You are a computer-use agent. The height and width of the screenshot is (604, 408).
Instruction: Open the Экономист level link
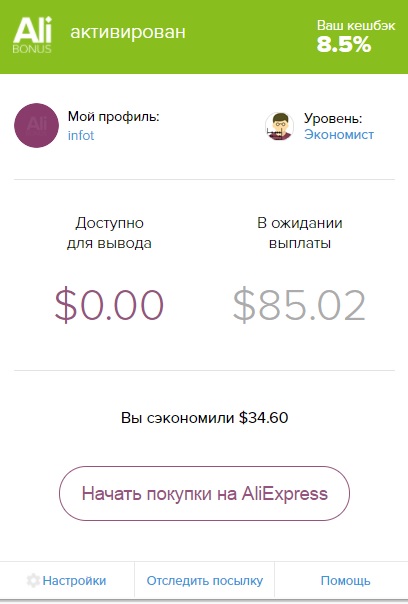pyautogui.click(x=339, y=134)
